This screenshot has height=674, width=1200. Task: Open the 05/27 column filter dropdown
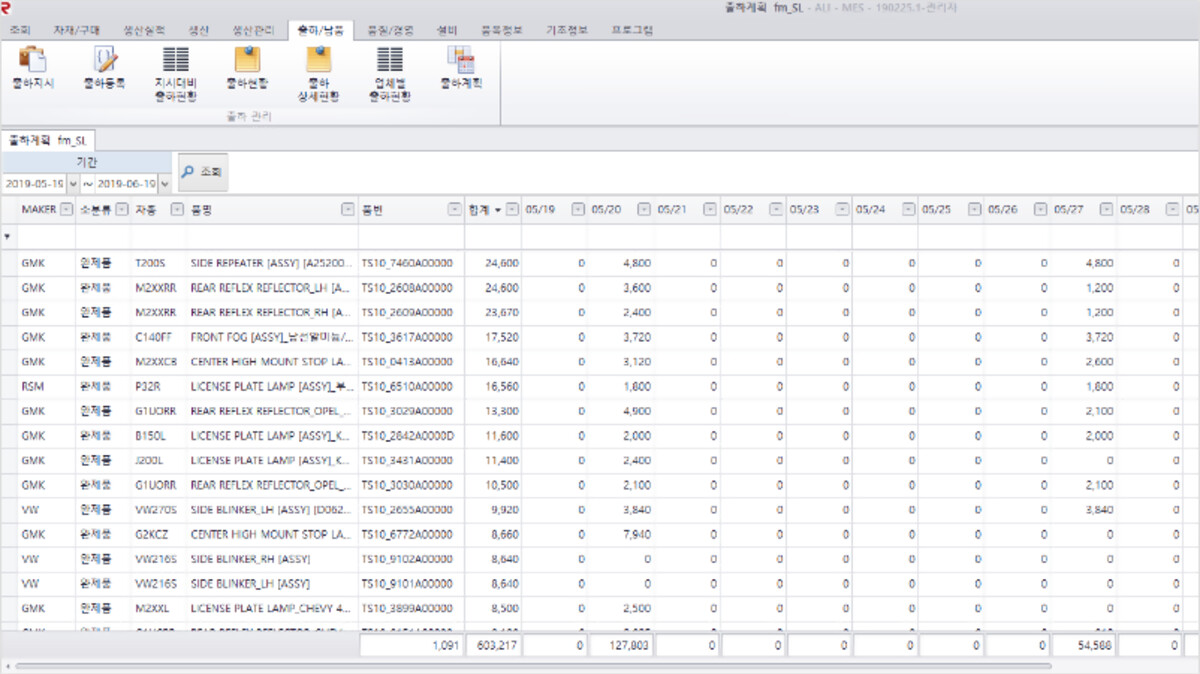tap(1105, 209)
